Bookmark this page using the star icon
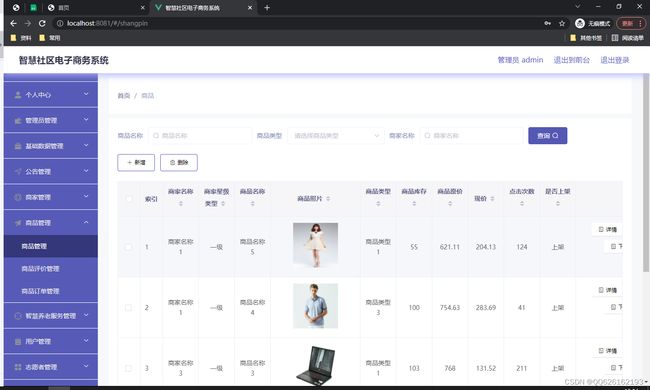Viewport: 650px width, 390px height. coord(562,24)
